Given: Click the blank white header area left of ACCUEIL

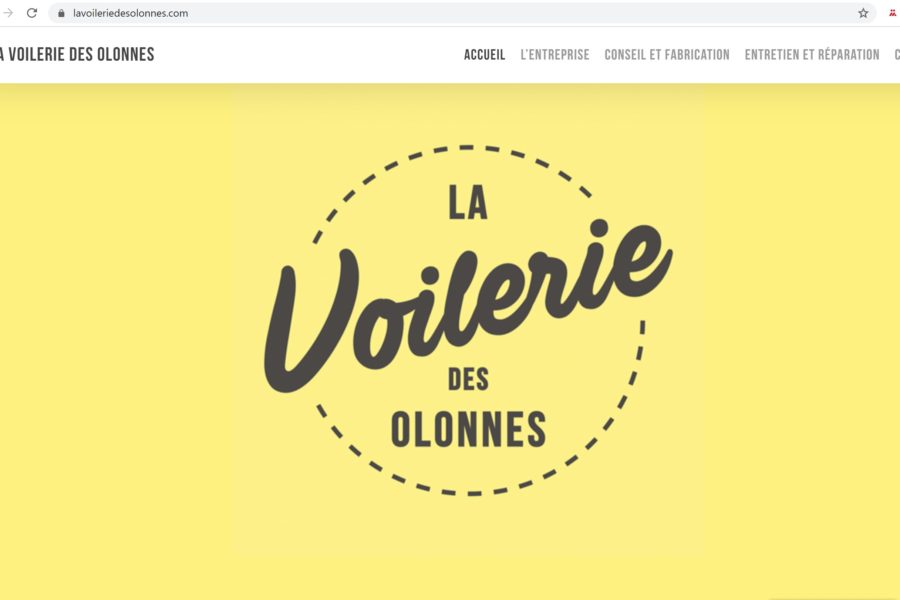Looking at the screenshot, I should pos(310,55).
